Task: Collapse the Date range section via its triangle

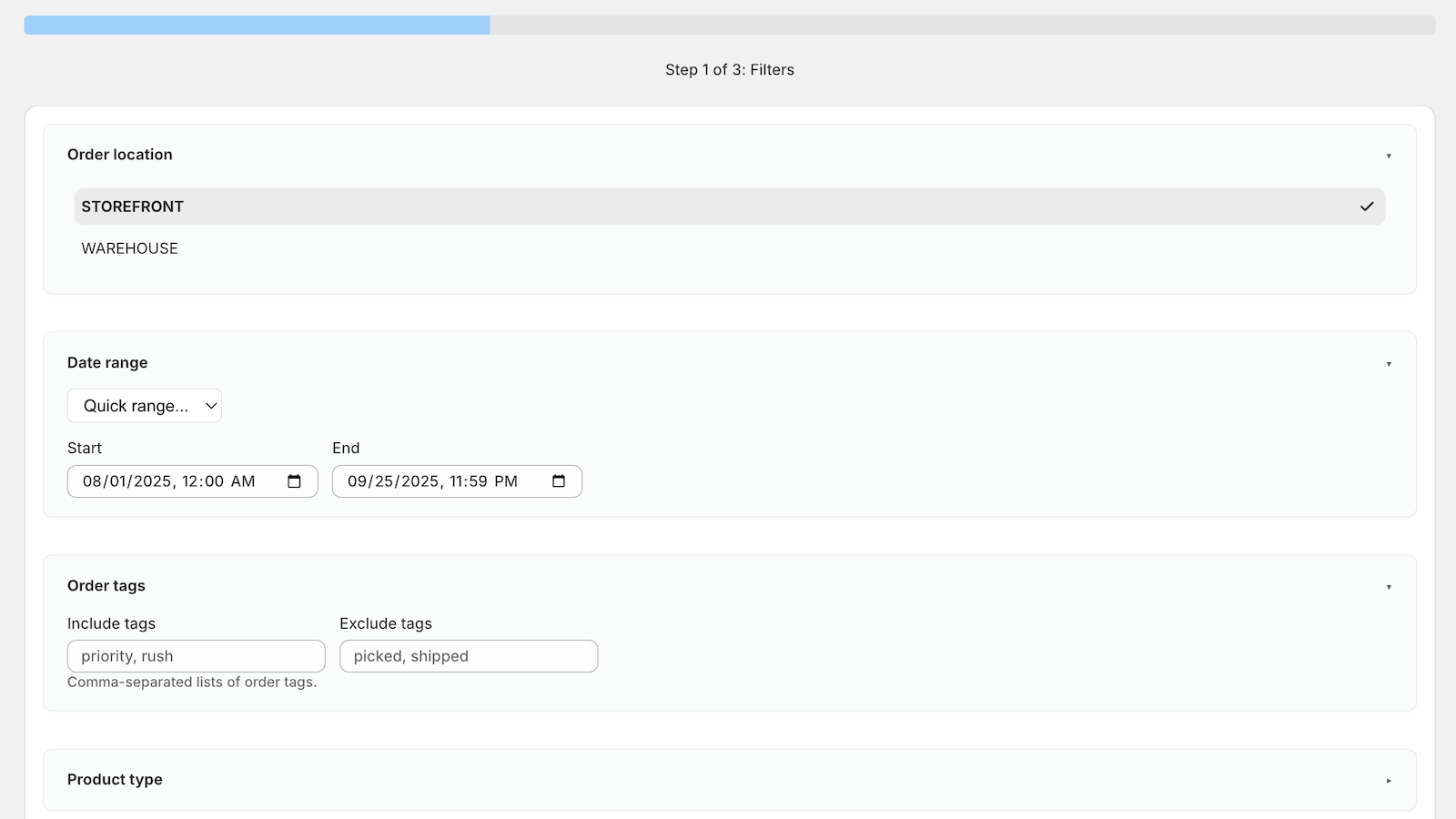Action: coord(1388,362)
